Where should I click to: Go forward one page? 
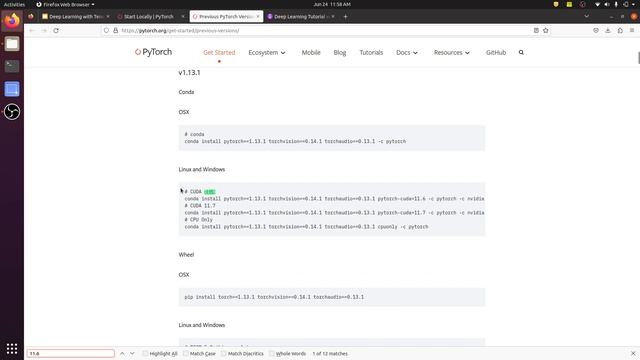click(44, 31)
